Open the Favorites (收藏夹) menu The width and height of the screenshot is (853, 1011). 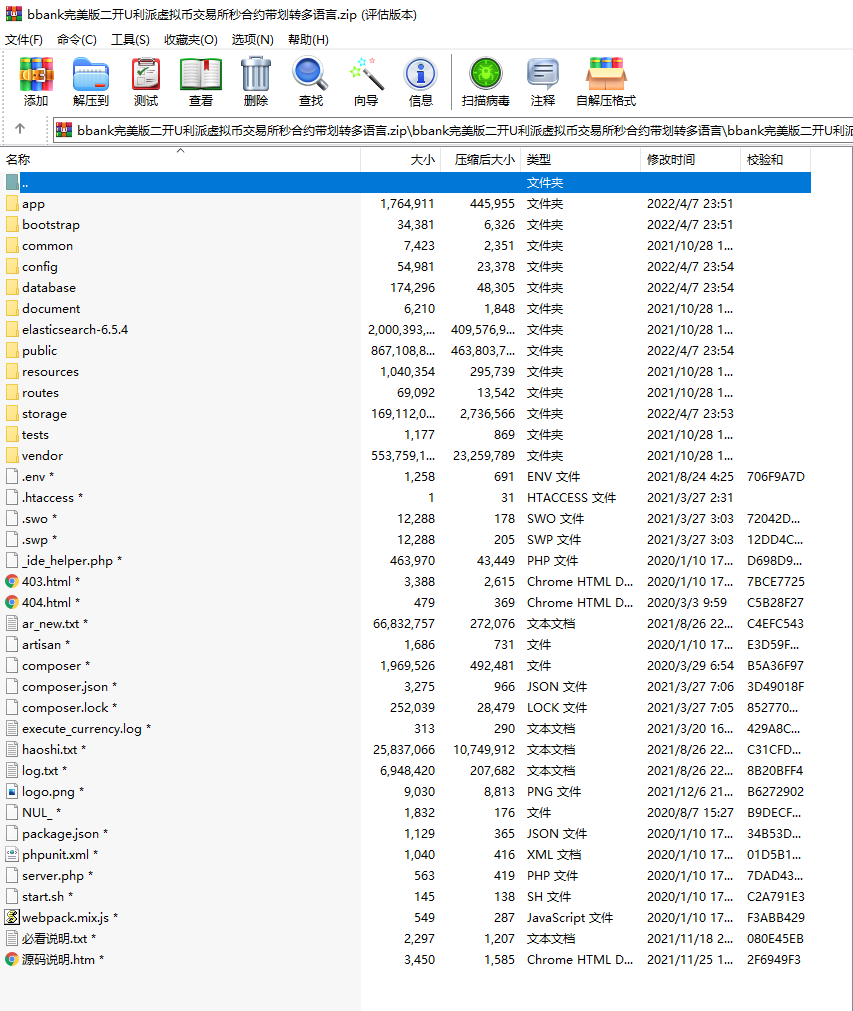pyautogui.click(x=191, y=40)
